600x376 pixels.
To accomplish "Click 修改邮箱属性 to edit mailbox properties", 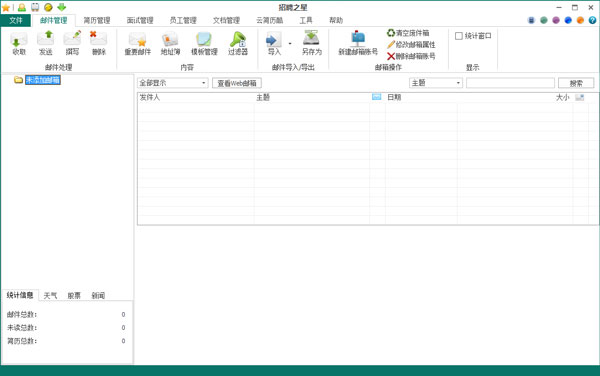I will [411, 44].
